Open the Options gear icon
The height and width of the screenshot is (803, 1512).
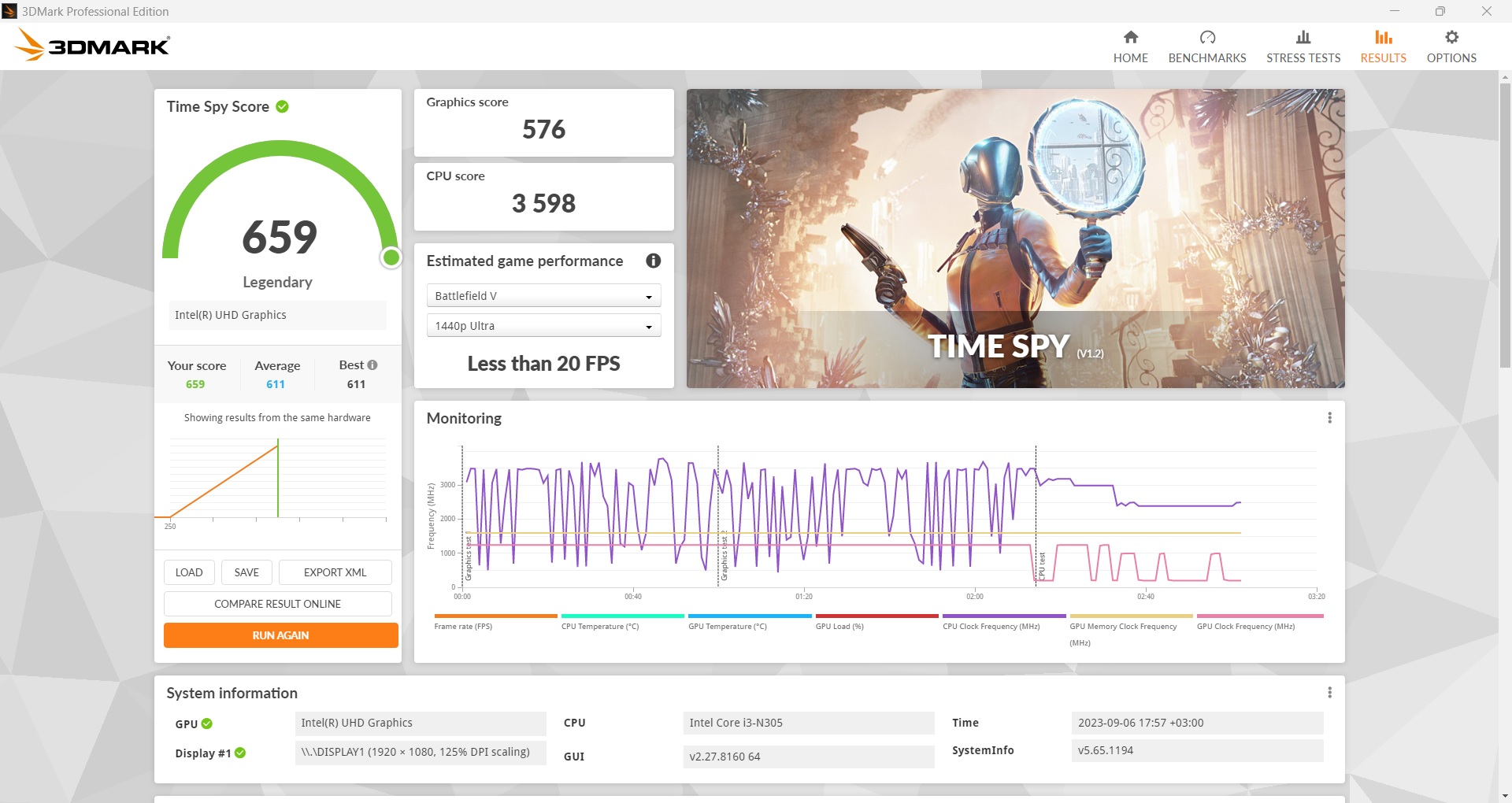(x=1451, y=38)
